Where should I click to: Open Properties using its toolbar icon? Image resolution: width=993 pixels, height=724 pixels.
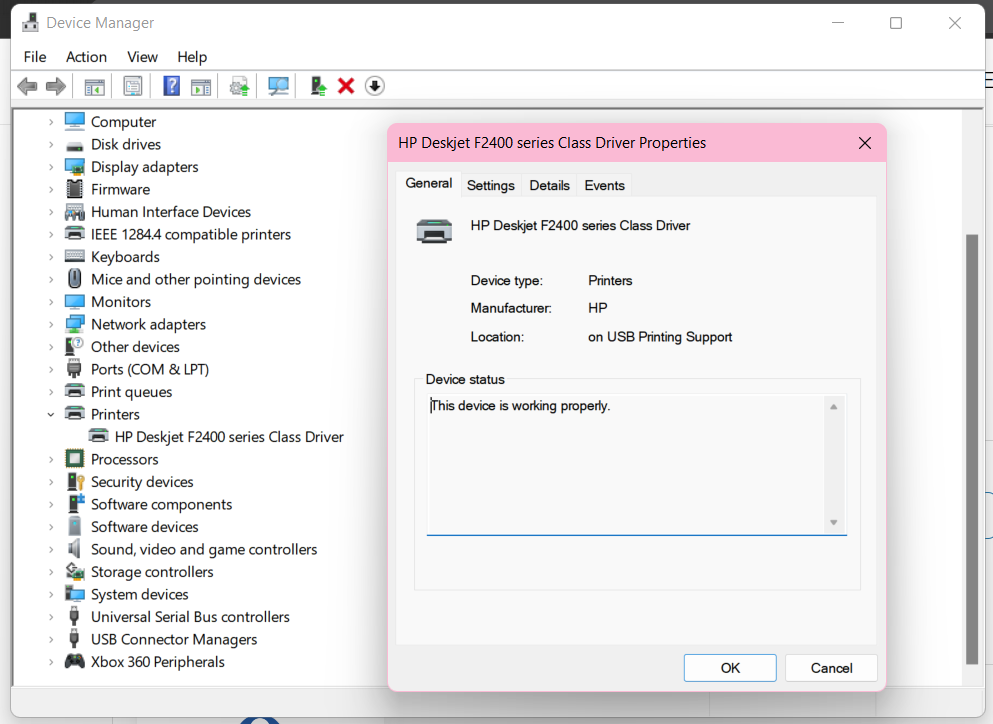click(x=133, y=86)
